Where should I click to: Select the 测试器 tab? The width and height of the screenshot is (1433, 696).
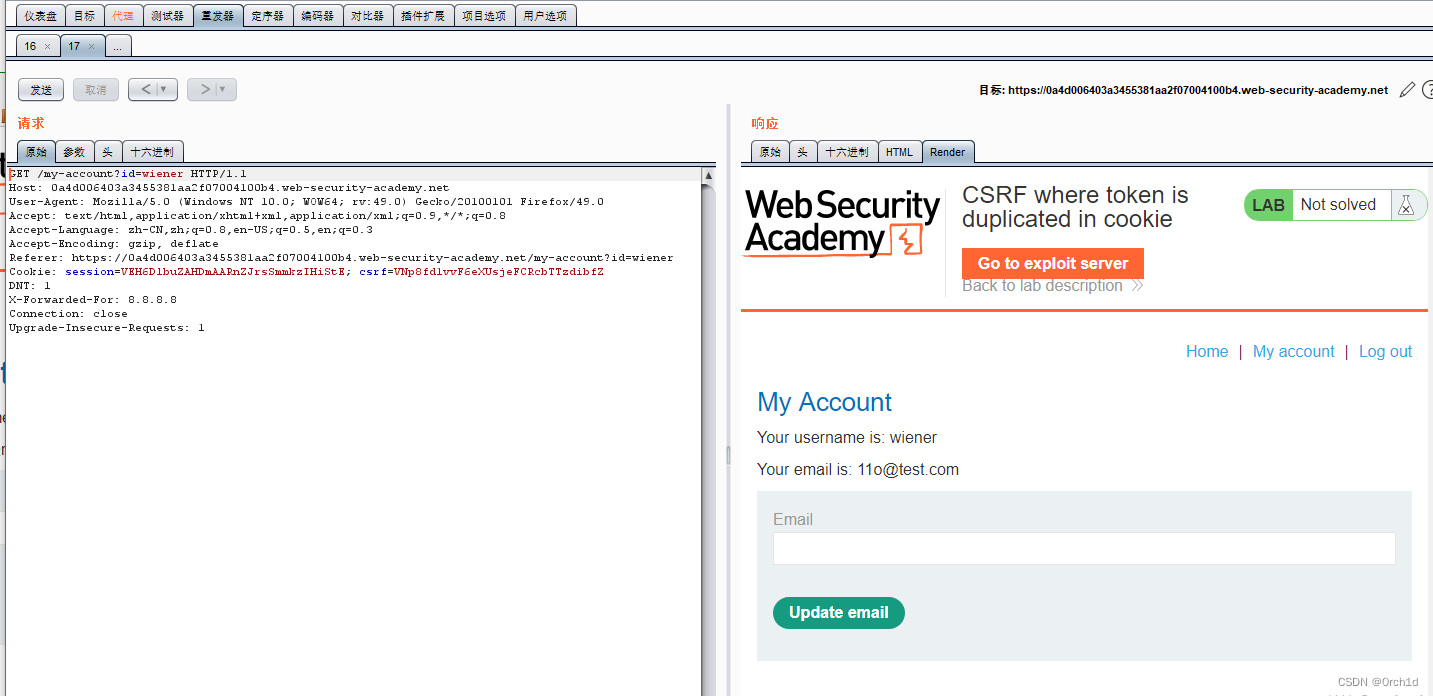click(x=167, y=16)
